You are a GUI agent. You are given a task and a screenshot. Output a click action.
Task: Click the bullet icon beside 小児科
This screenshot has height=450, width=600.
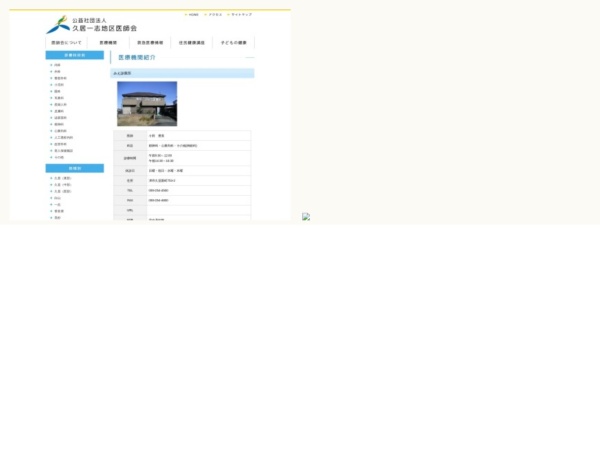(x=50, y=85)
